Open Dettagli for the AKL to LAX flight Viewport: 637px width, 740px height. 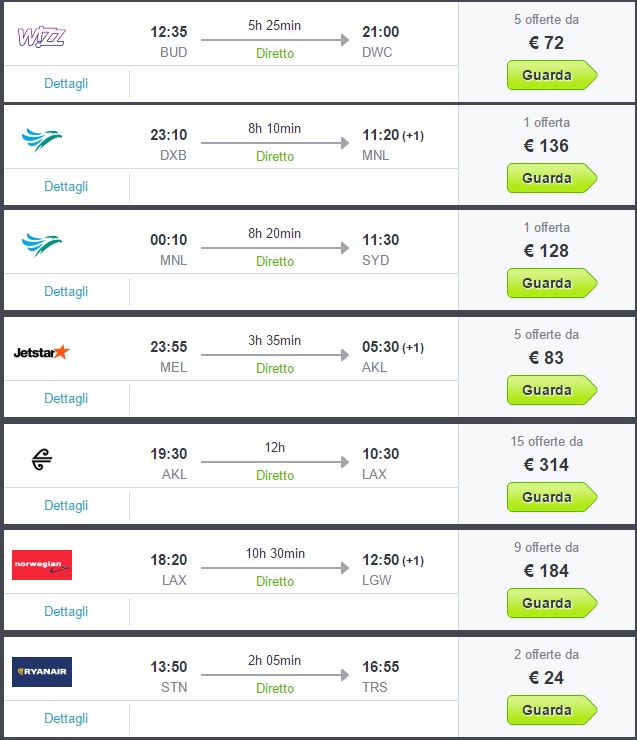click(66, 504)
